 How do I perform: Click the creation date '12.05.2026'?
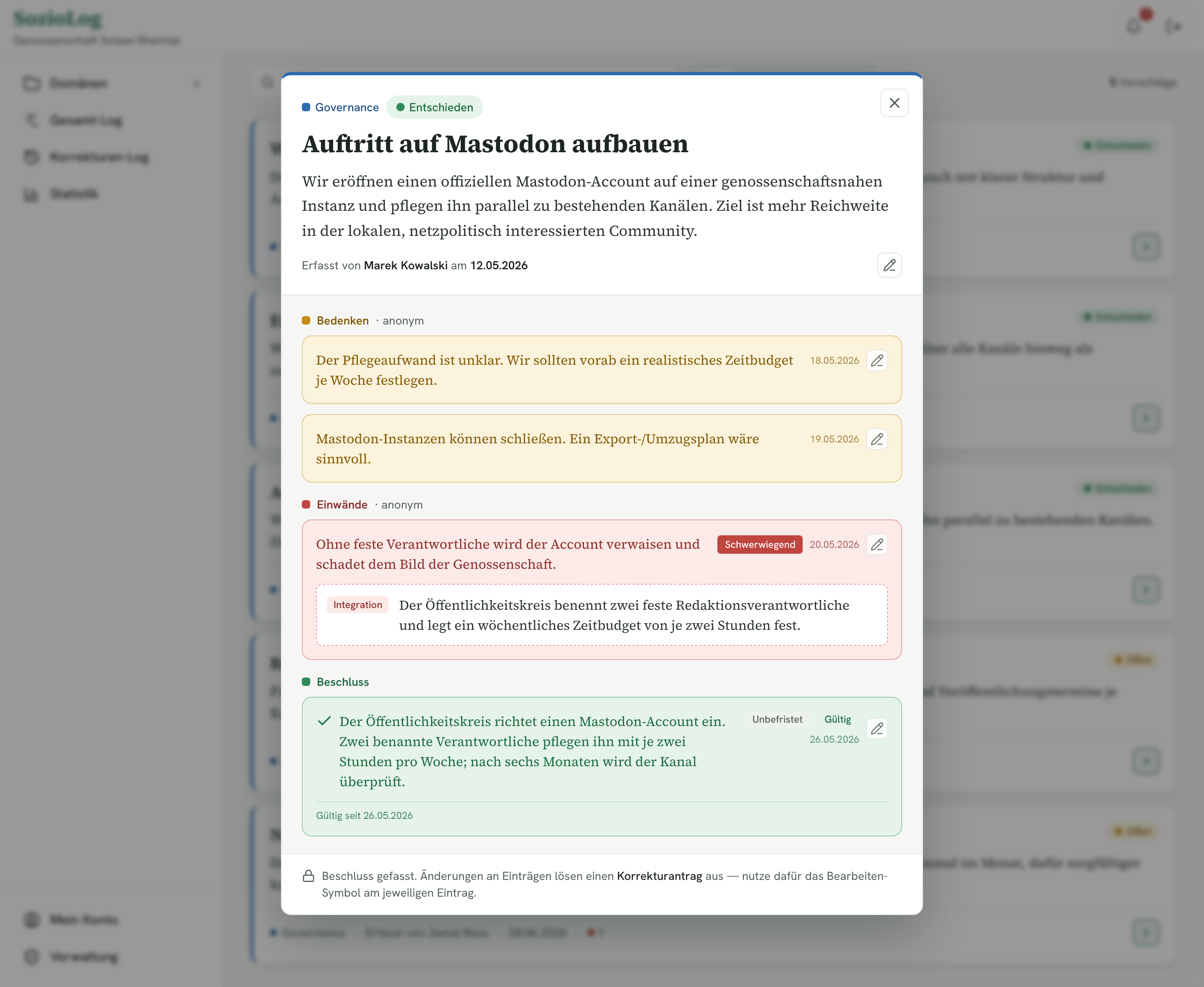coord(499,266)
